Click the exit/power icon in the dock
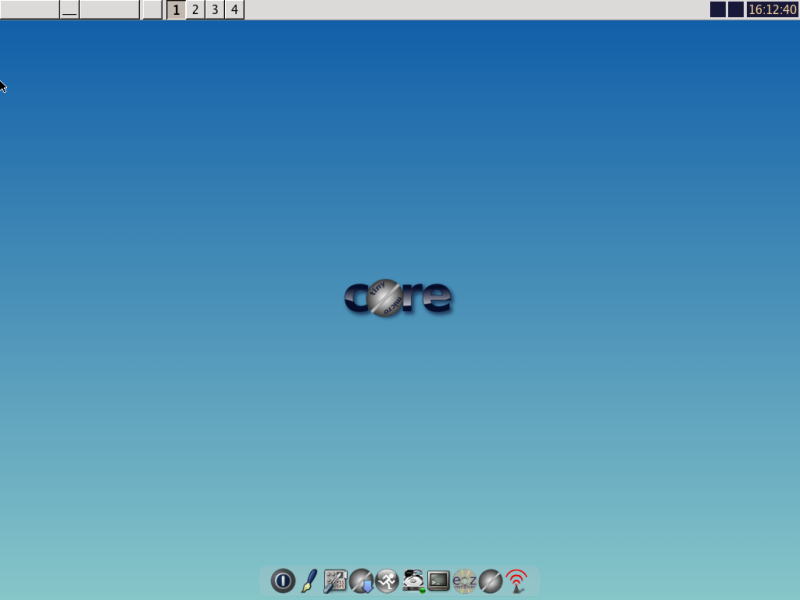This screenshot has width=800, height=600. [x=283, y=580]
